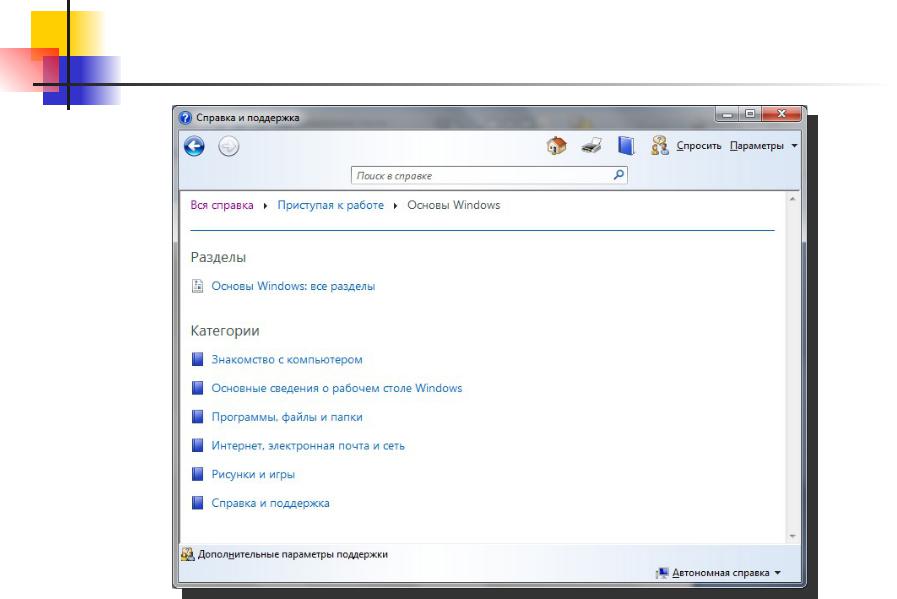Click book icon beside Рисунки и игры
Image resolution: width=897 pixels, height=599 pixels.
[x=197, y=474]
